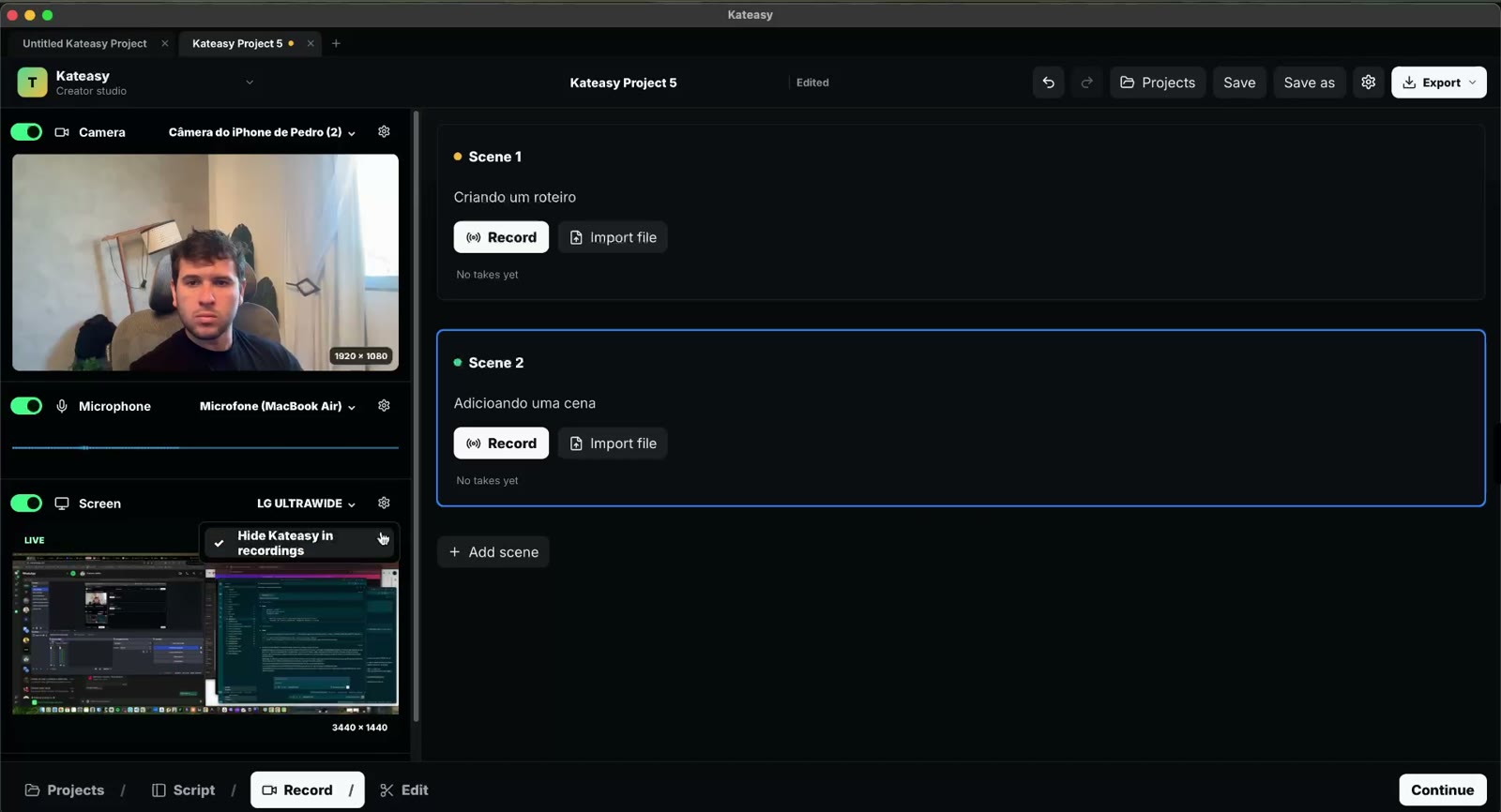
Task: Click the 1920 × 1080 resolution badge
Action: click(x=361, y=356)
